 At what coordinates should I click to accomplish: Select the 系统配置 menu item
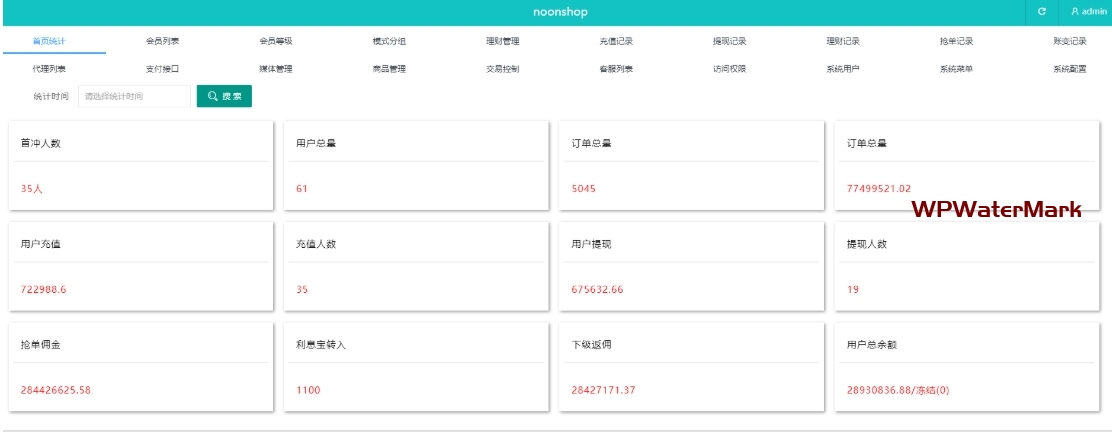pyautogui.click(x=1069, y=69)
